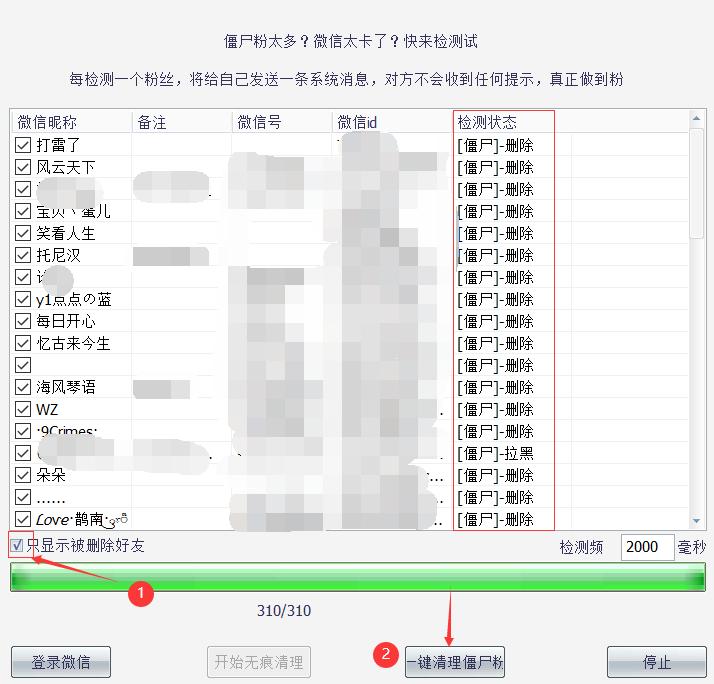Select the 打雷了 nickname text
This screenshot has height=684, width=714.
tap(58, 145)
